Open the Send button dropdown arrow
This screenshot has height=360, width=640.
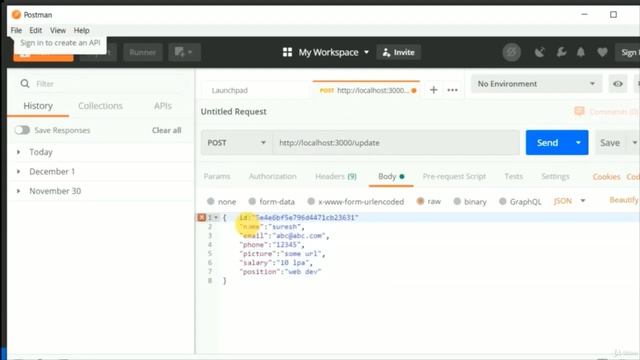(578, 143)
